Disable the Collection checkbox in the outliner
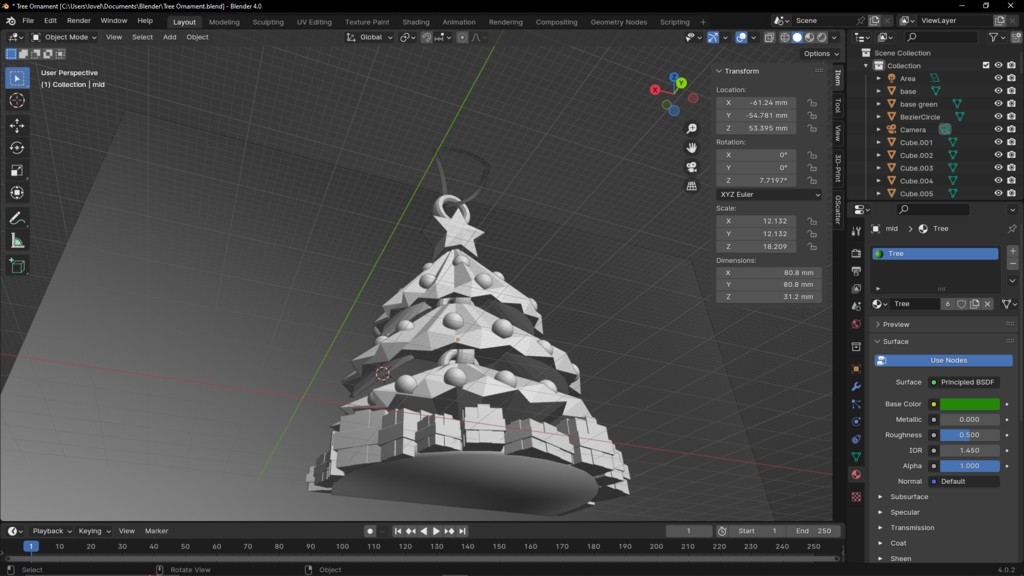 pos(986,65)
